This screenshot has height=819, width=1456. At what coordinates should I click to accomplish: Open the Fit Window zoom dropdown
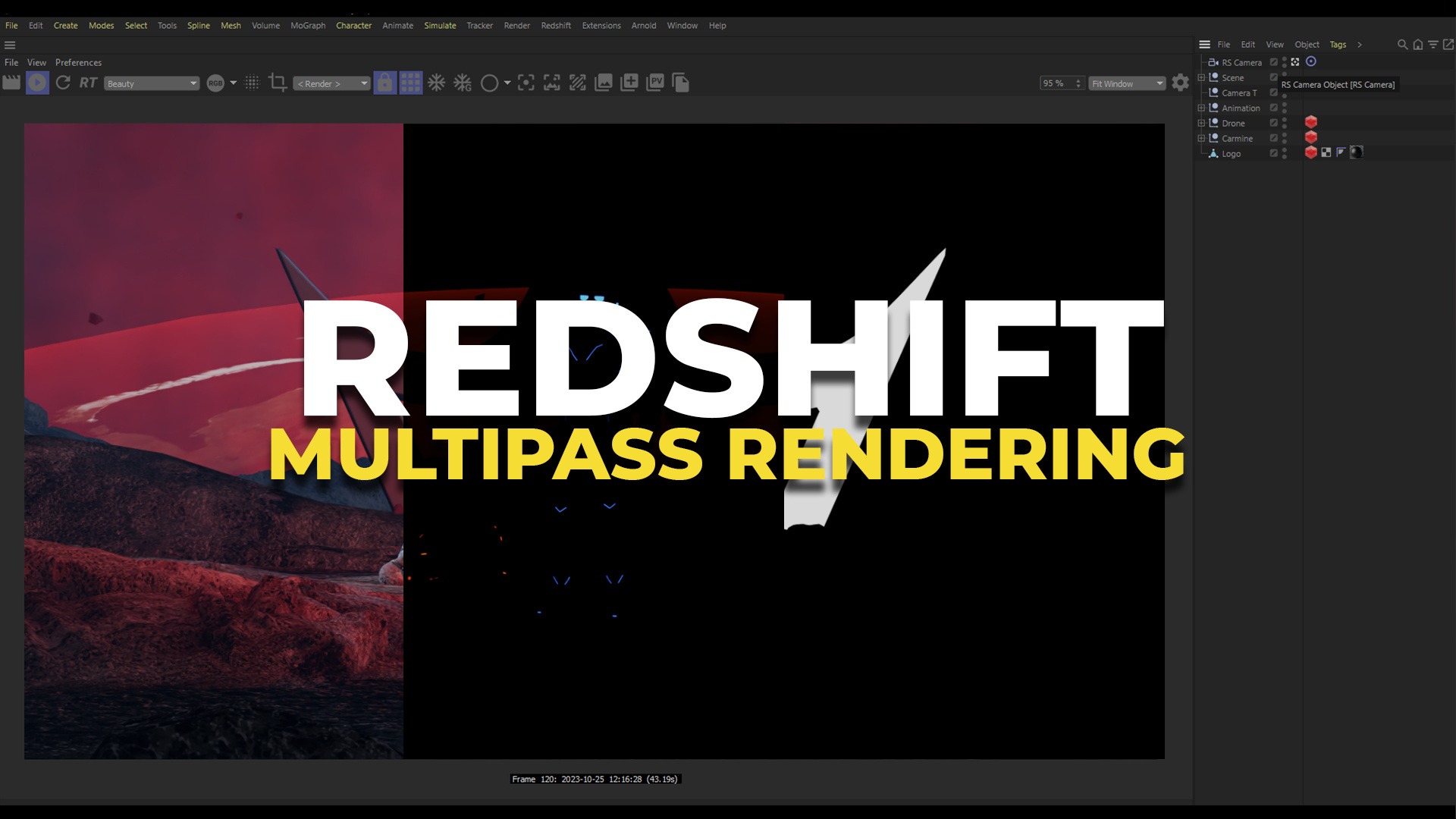[x=1127, y=83]
